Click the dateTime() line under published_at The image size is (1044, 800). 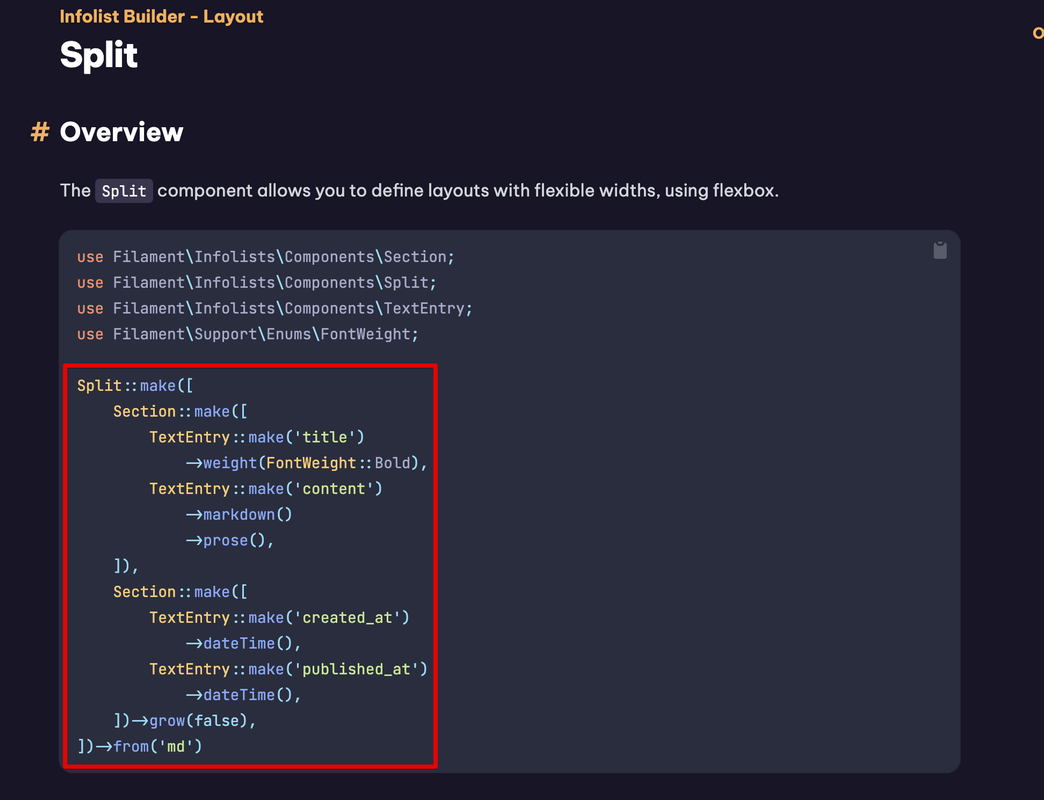(x=243, y=695)
